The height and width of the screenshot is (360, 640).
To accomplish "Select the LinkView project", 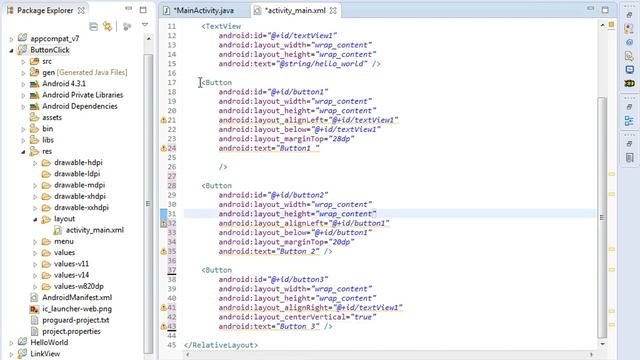I will [39, 354].
